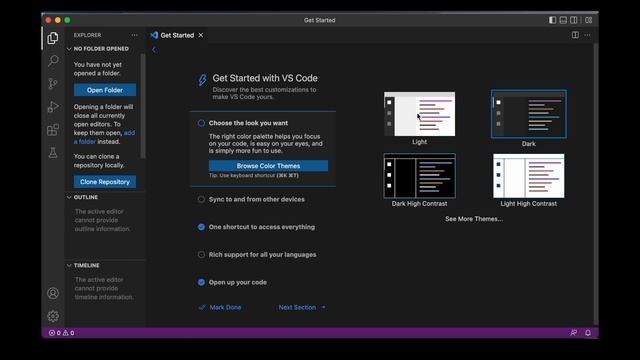Screen dimensions: 640x360
Task: Uncheck 'One shortcut to access everything' circle
Action: (x=201, y=227)
